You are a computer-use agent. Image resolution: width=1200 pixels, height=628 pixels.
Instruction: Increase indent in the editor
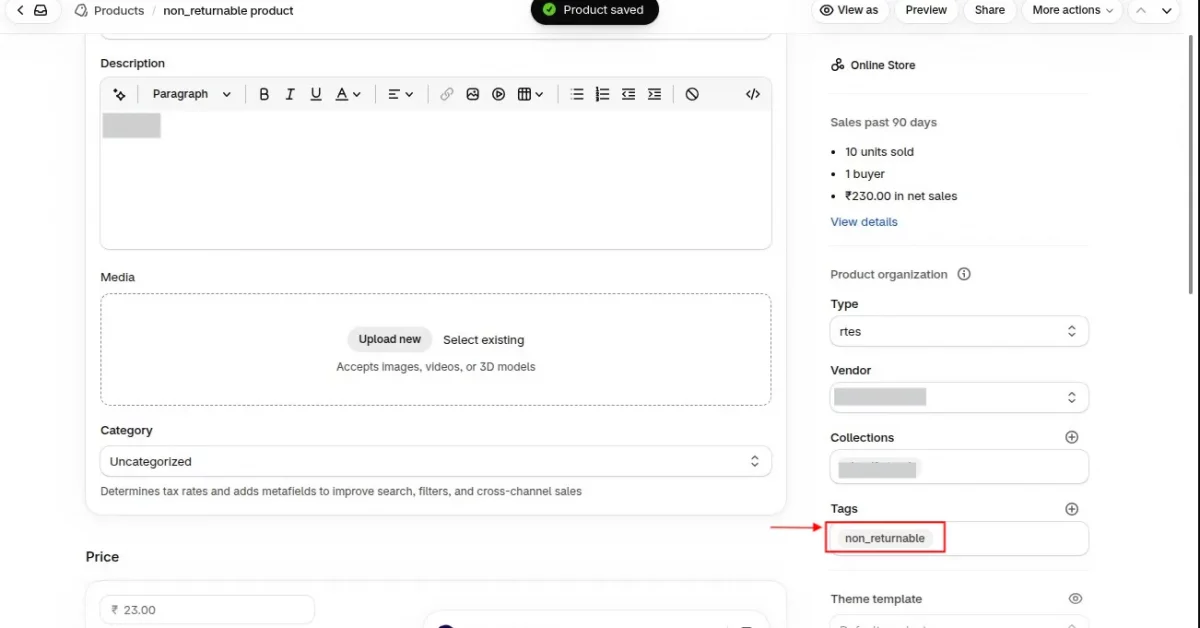[x=654, y=94]
